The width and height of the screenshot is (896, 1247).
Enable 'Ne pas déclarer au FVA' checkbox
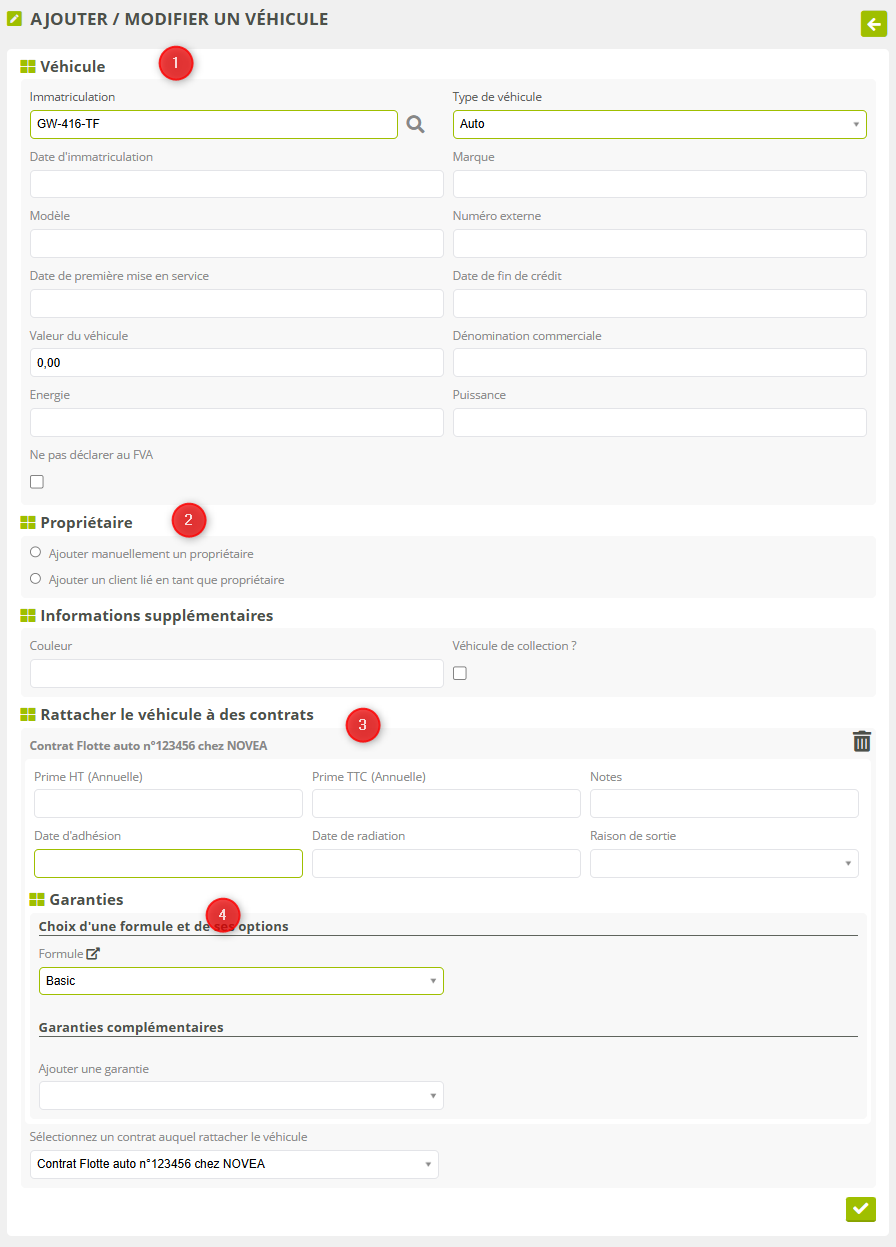click(x=37, y=482)
